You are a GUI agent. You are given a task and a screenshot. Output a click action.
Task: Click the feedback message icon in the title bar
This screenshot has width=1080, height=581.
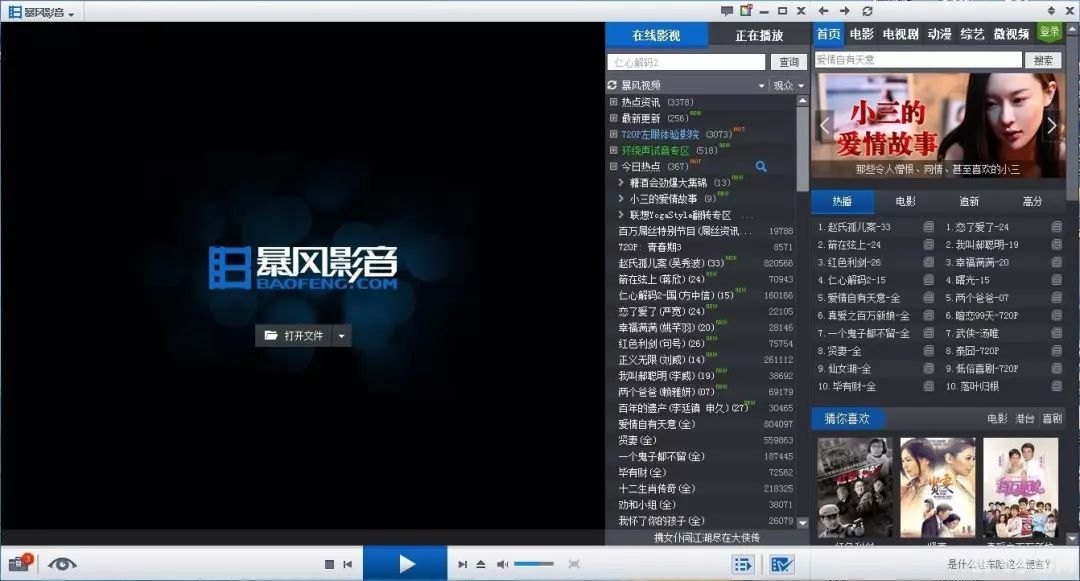(x=727, y=11)
